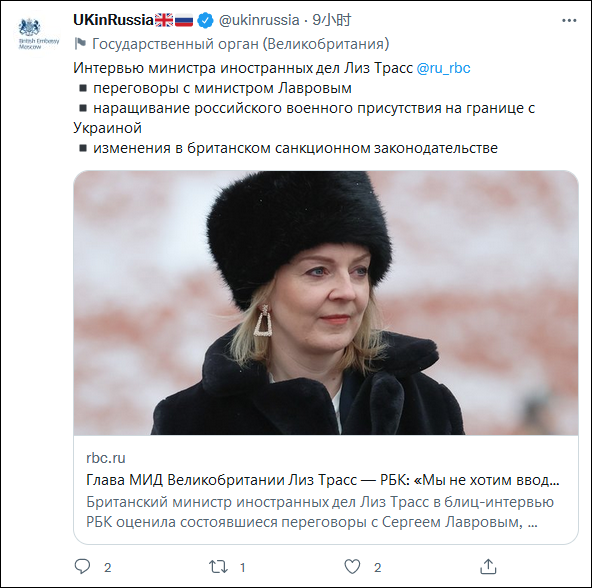592x588 pixels.
Task: Click the blue verified badge
Action: (205, 20)
